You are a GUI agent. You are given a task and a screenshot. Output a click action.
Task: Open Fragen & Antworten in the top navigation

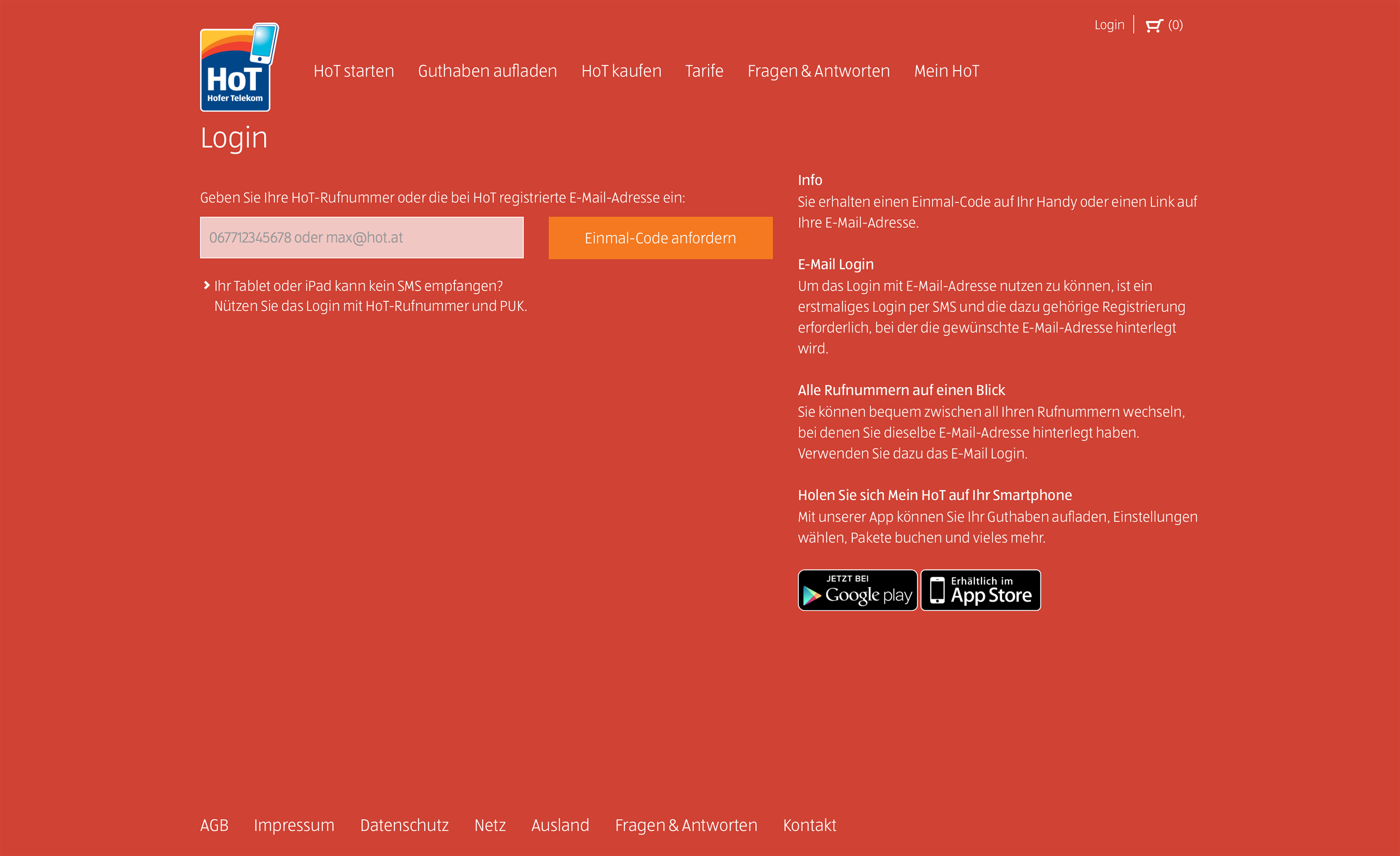pyautogui.click(x=818, y=71)
